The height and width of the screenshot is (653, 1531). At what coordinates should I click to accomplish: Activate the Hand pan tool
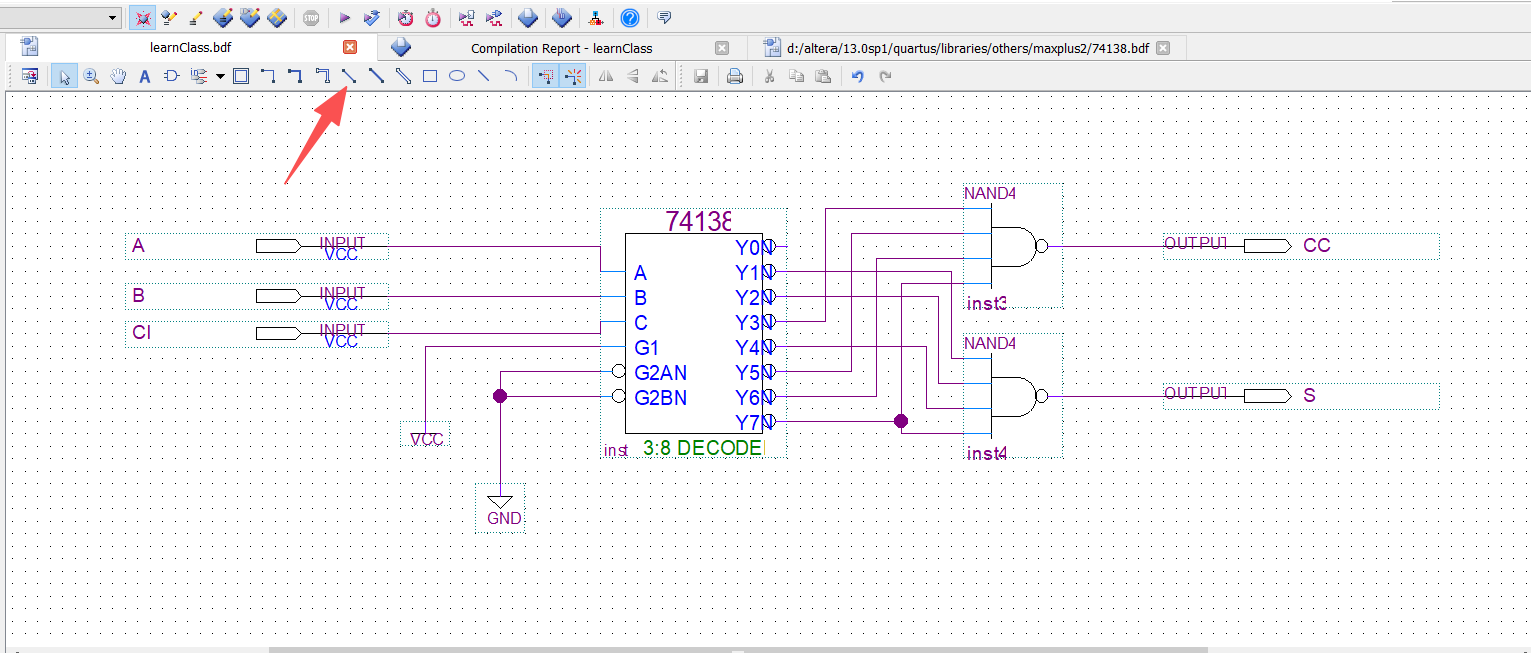coord(118,76)
